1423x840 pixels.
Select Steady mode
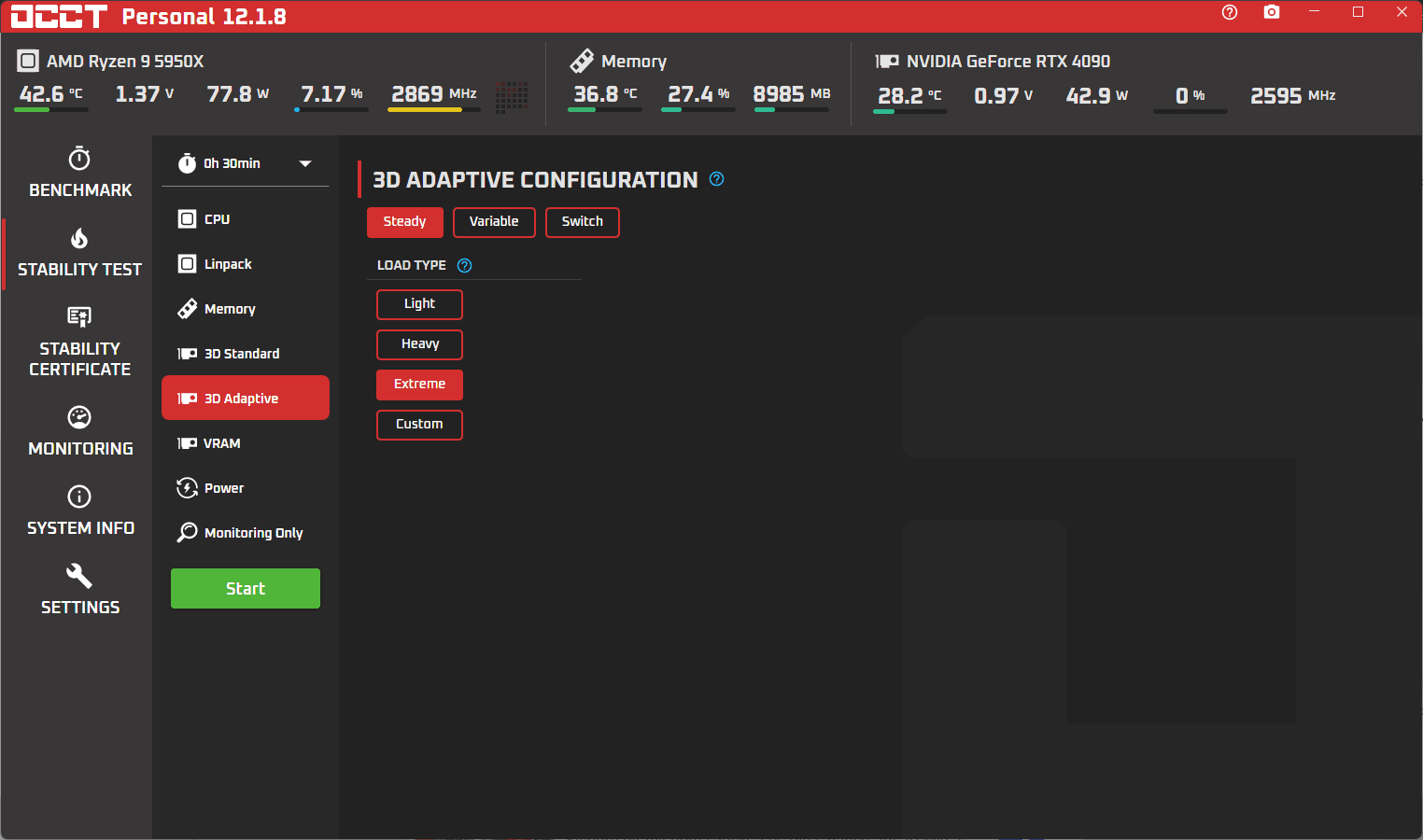(404, 222)
